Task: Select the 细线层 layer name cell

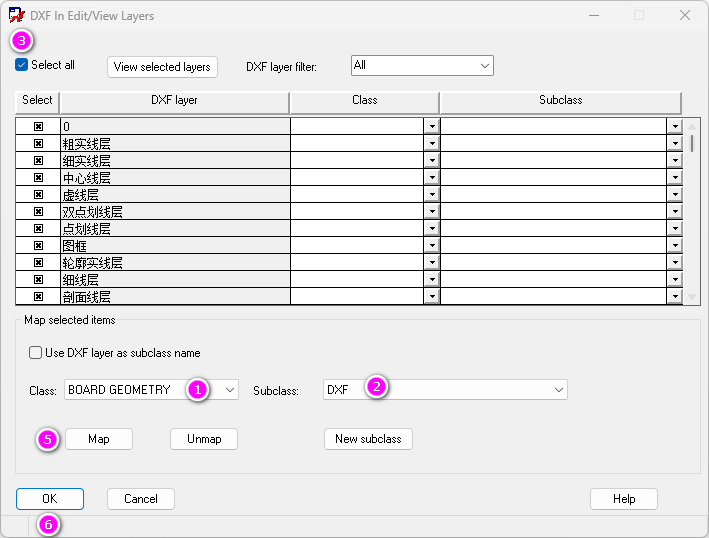Action: click(x=175, y=279)
